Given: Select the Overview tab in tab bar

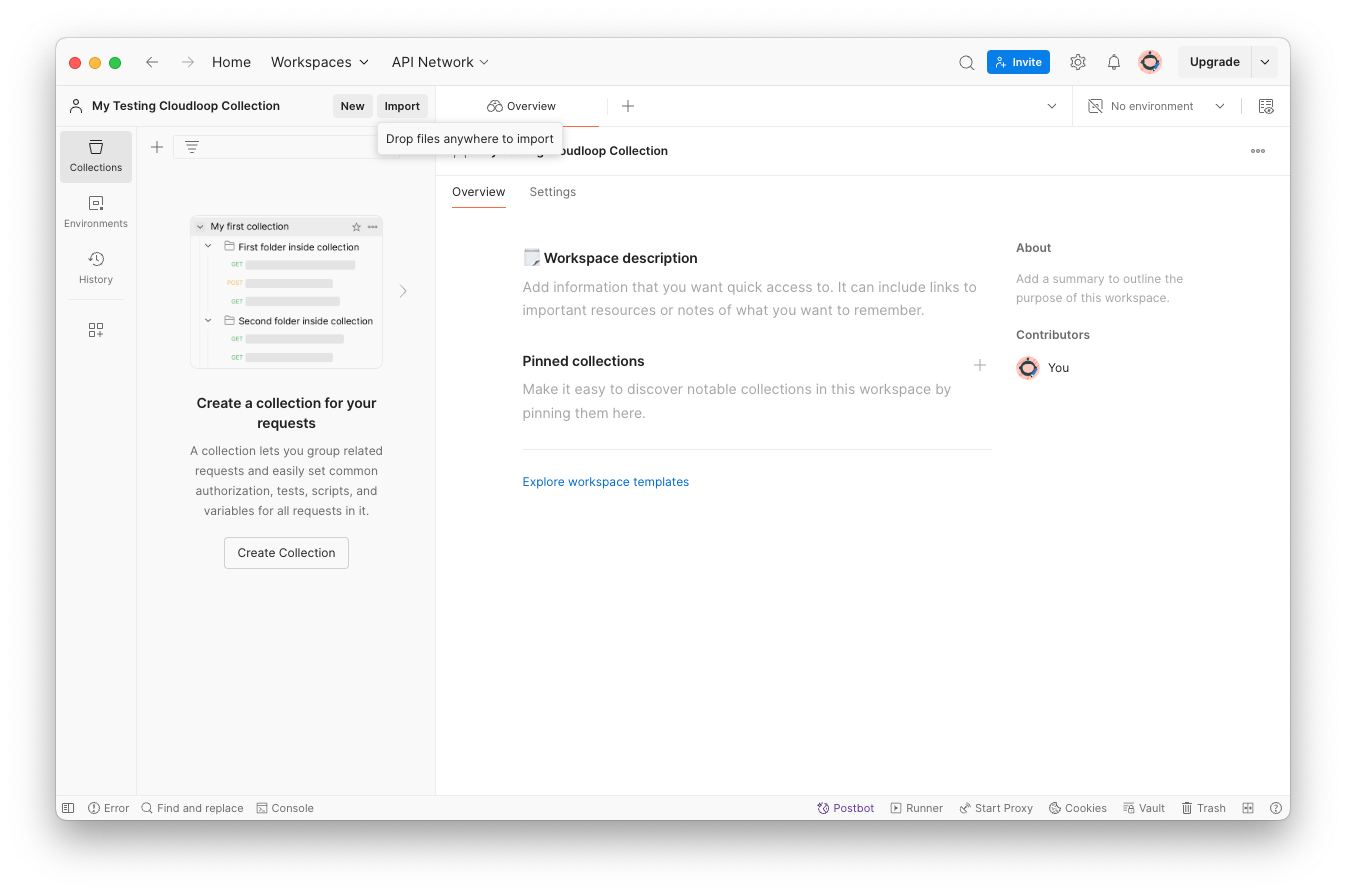Looking at the screenshot, I should (x=521, y=106).
